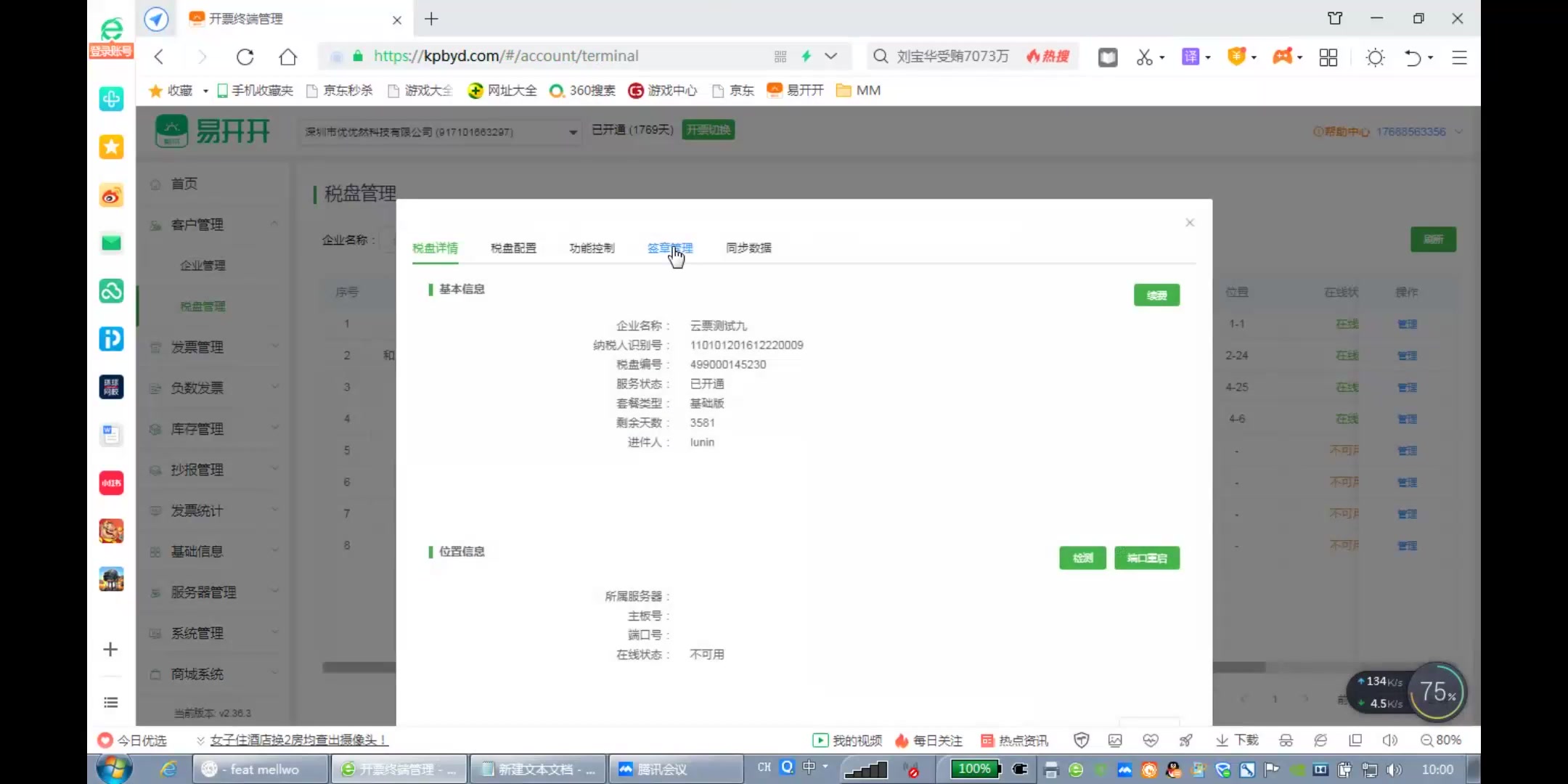Open the night mode sun icon

(1375, 57)
